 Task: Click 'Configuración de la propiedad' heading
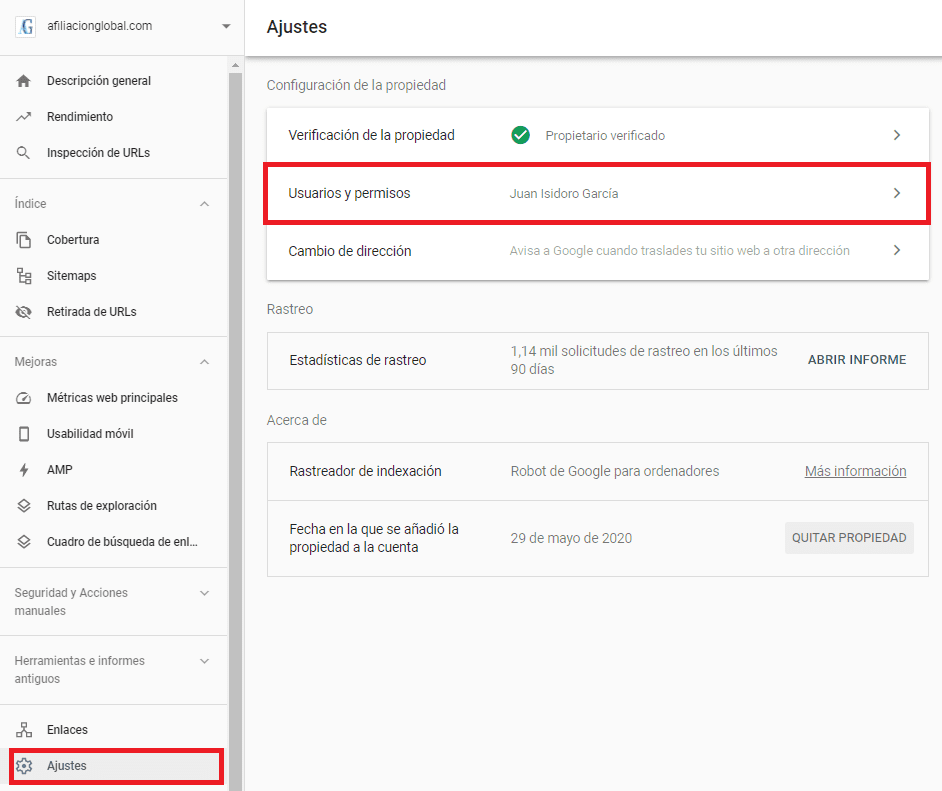356,85
